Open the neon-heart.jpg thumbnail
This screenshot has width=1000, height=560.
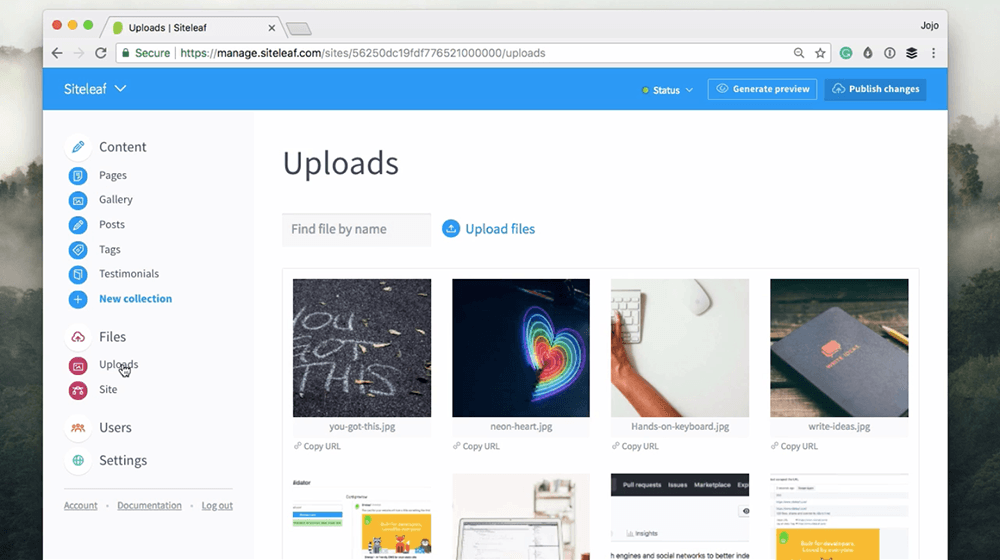tap(521, 348)
